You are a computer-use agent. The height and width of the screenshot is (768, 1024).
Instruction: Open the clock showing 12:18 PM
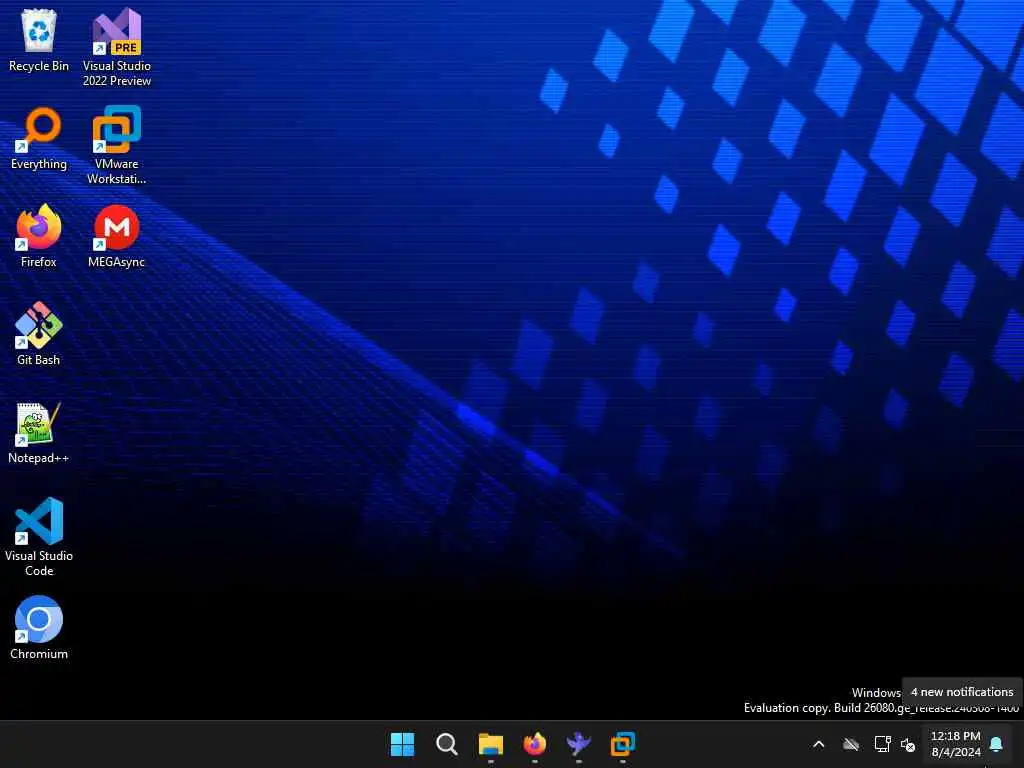tap(955, 744)
